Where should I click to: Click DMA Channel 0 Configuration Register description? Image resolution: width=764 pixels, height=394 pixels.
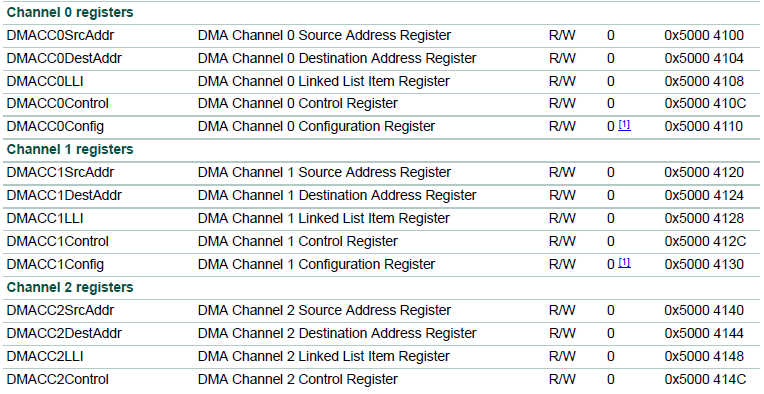click(316, 127)
